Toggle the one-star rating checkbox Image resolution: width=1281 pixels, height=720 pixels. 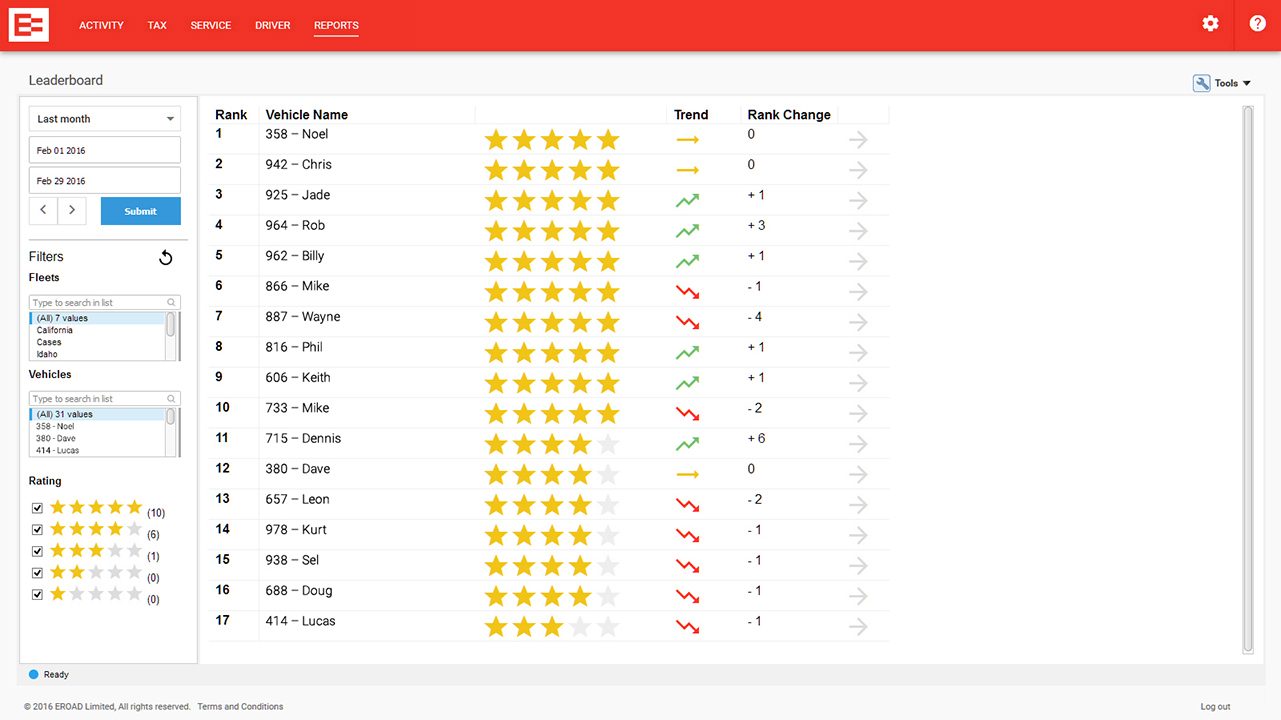coord(38,595)
